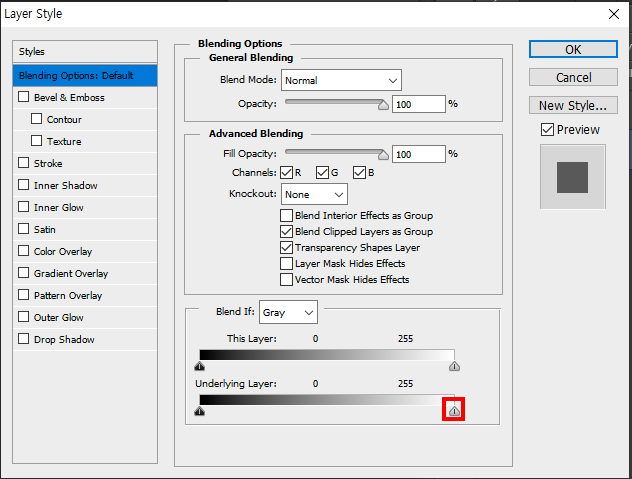Uncheck the G channel checkbox
This screenshot has width=632, height=479.
[322, 173]
